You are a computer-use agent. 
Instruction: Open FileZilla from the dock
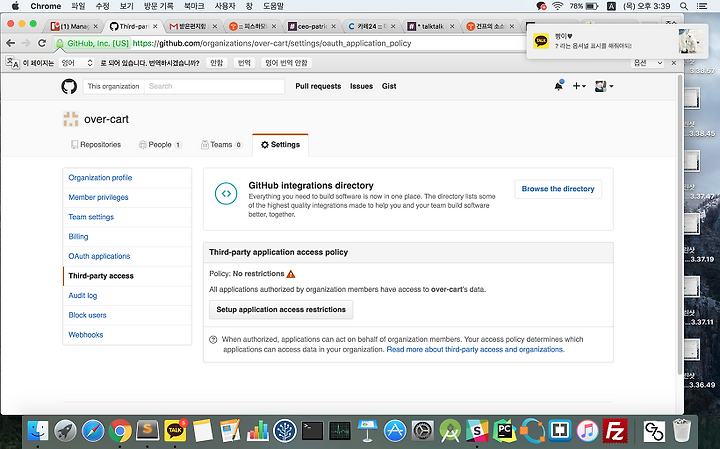tap(615, 431)
